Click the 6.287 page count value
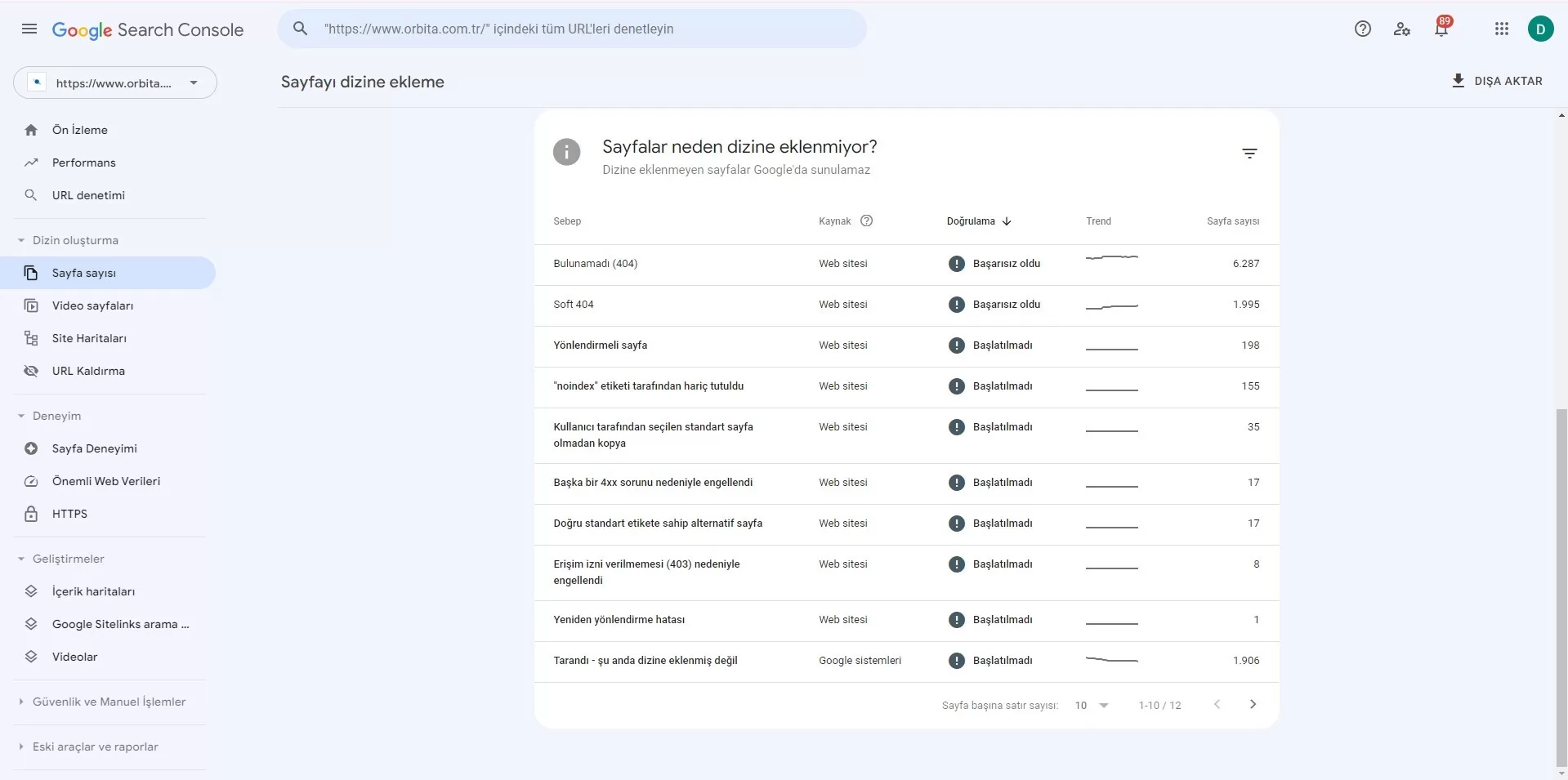 (x=1246, y=264)
